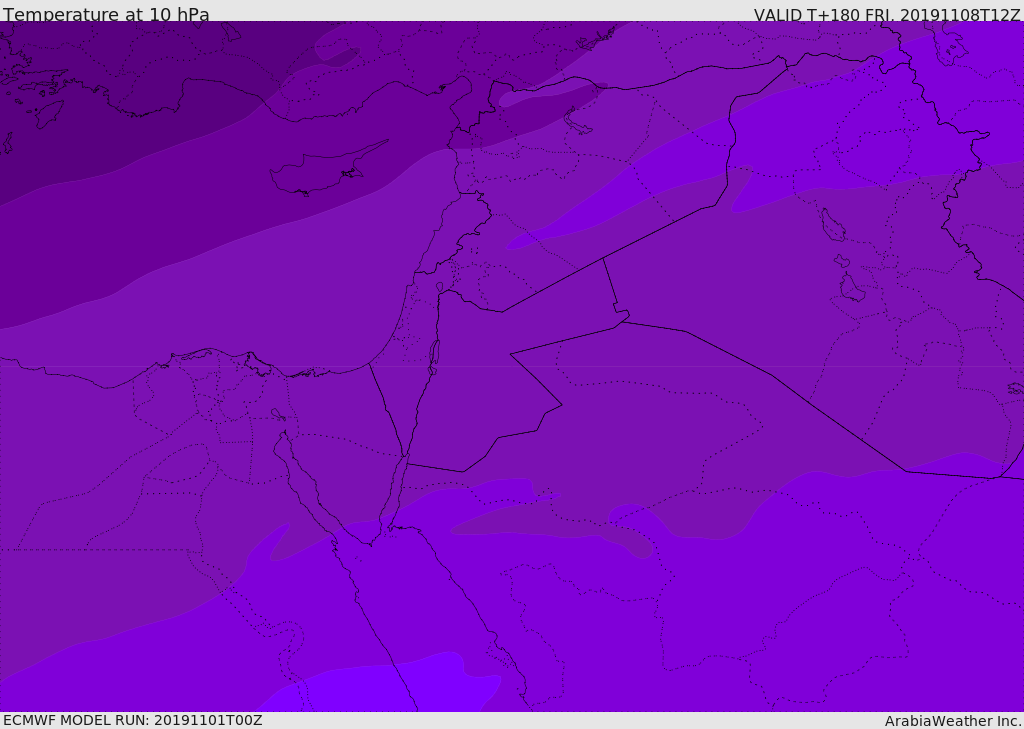This screenshot has height=729, width=1024.
Task: Click the 'ArabiaWeather Inc.' credit text
Action: pyautogui.click(x=953, y=721)
